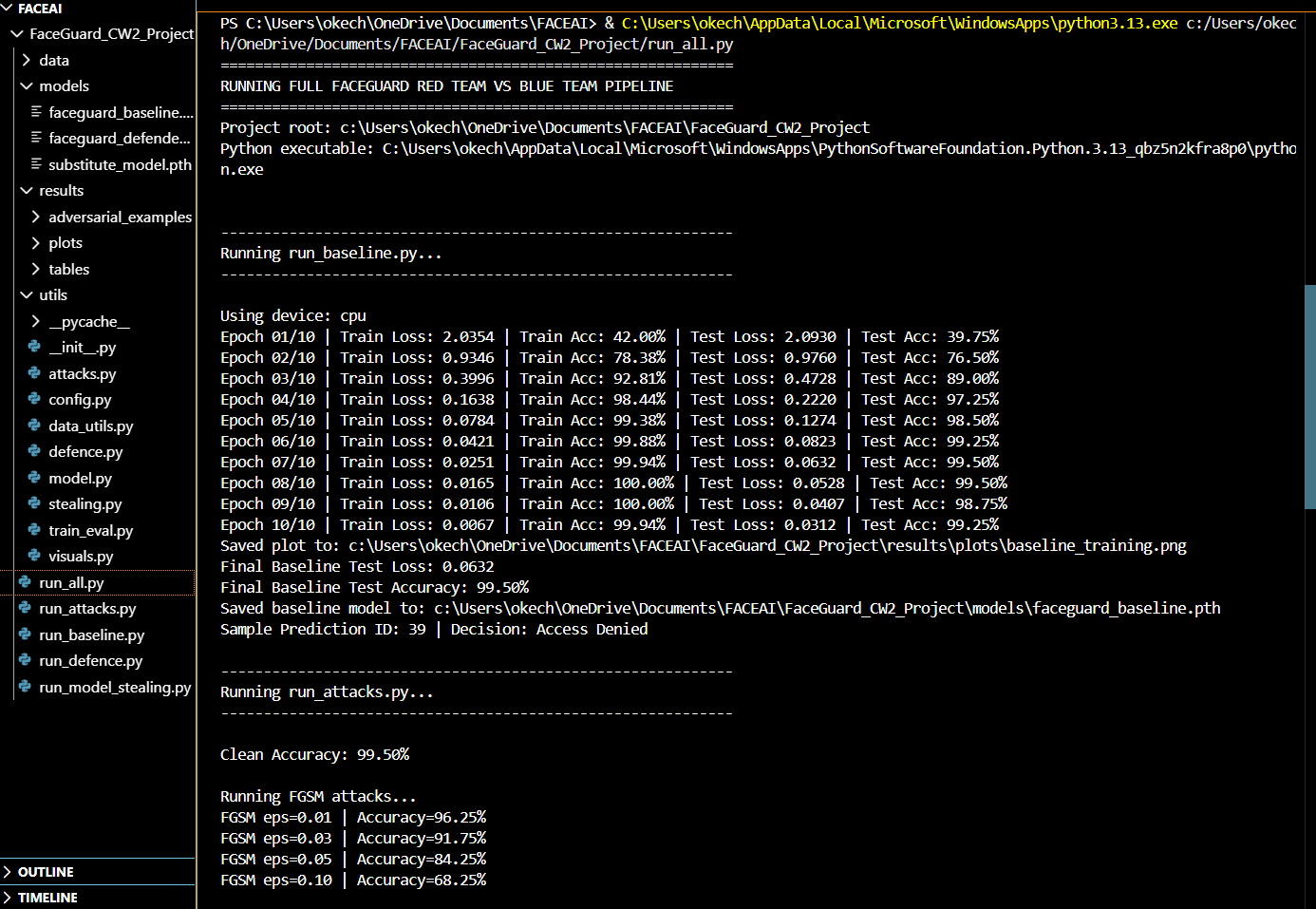The image size is (1316, 909).
Task: Collapse the utils folder
Action: (x=27, y=295)
